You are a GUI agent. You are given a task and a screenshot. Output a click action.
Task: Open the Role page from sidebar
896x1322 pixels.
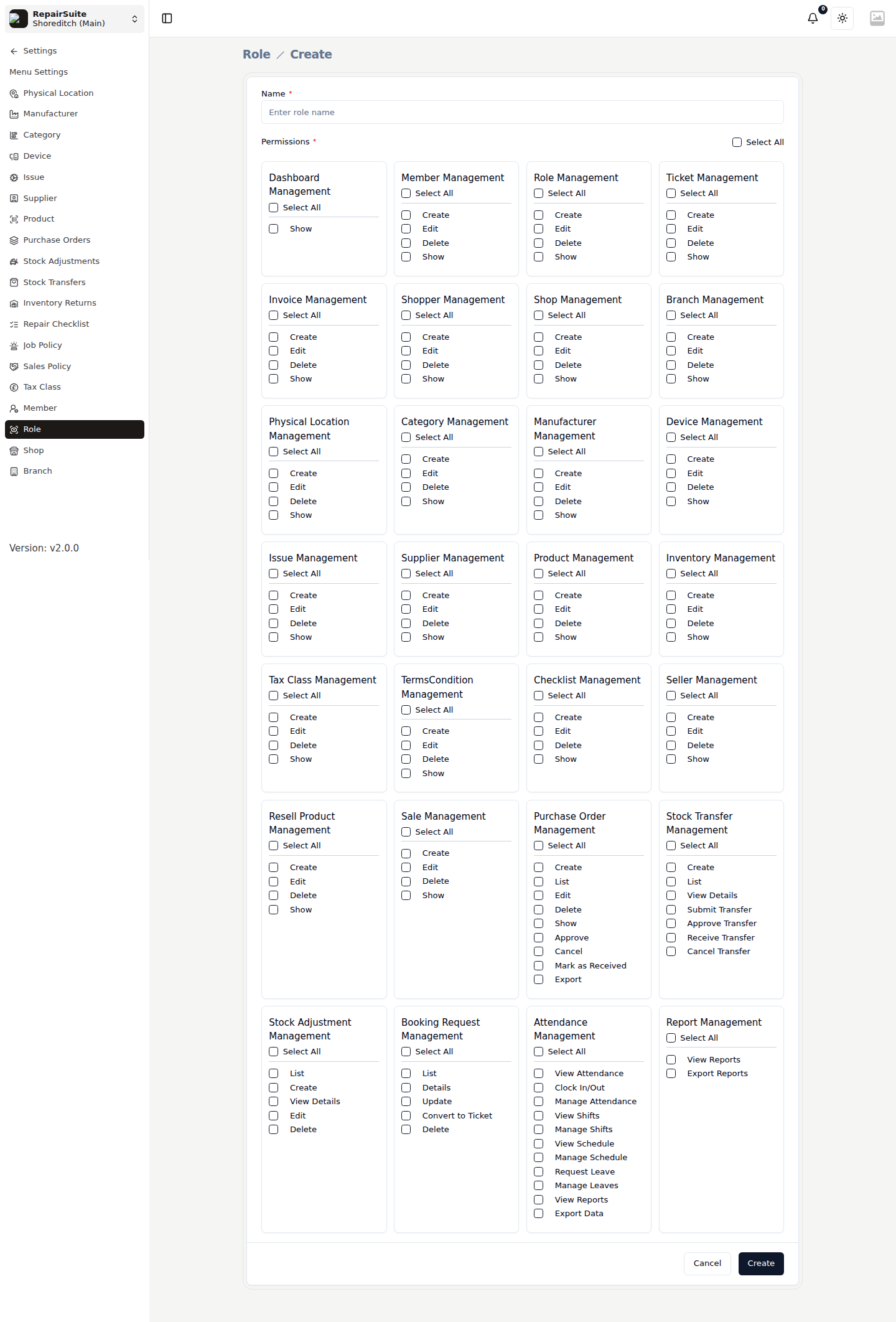75,429
